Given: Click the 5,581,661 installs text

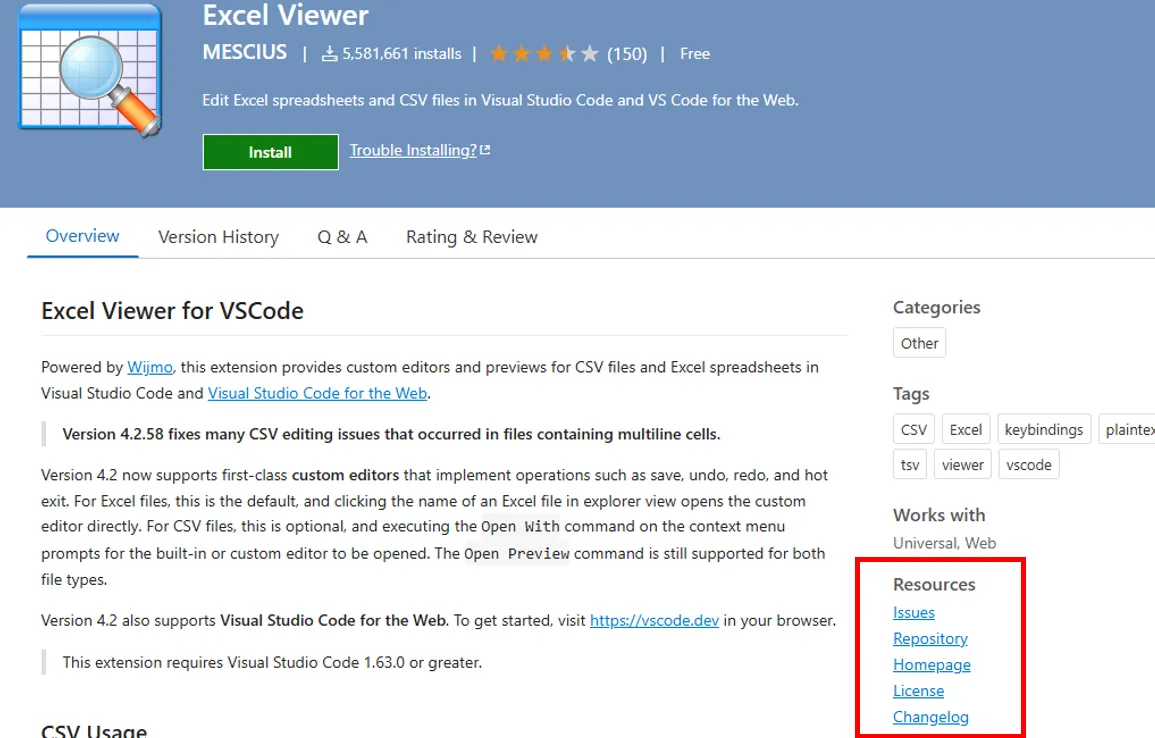Looking at the screenshot, I should 401,54.
